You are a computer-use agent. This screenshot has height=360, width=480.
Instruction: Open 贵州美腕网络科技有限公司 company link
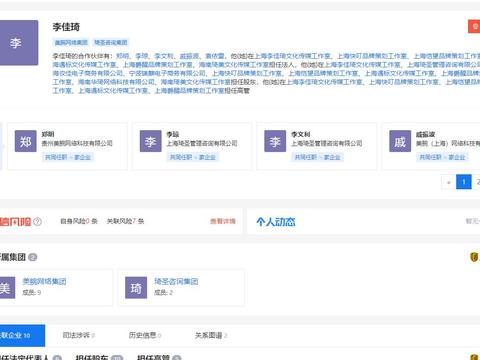pyautogui.click(x=77, y=143)
